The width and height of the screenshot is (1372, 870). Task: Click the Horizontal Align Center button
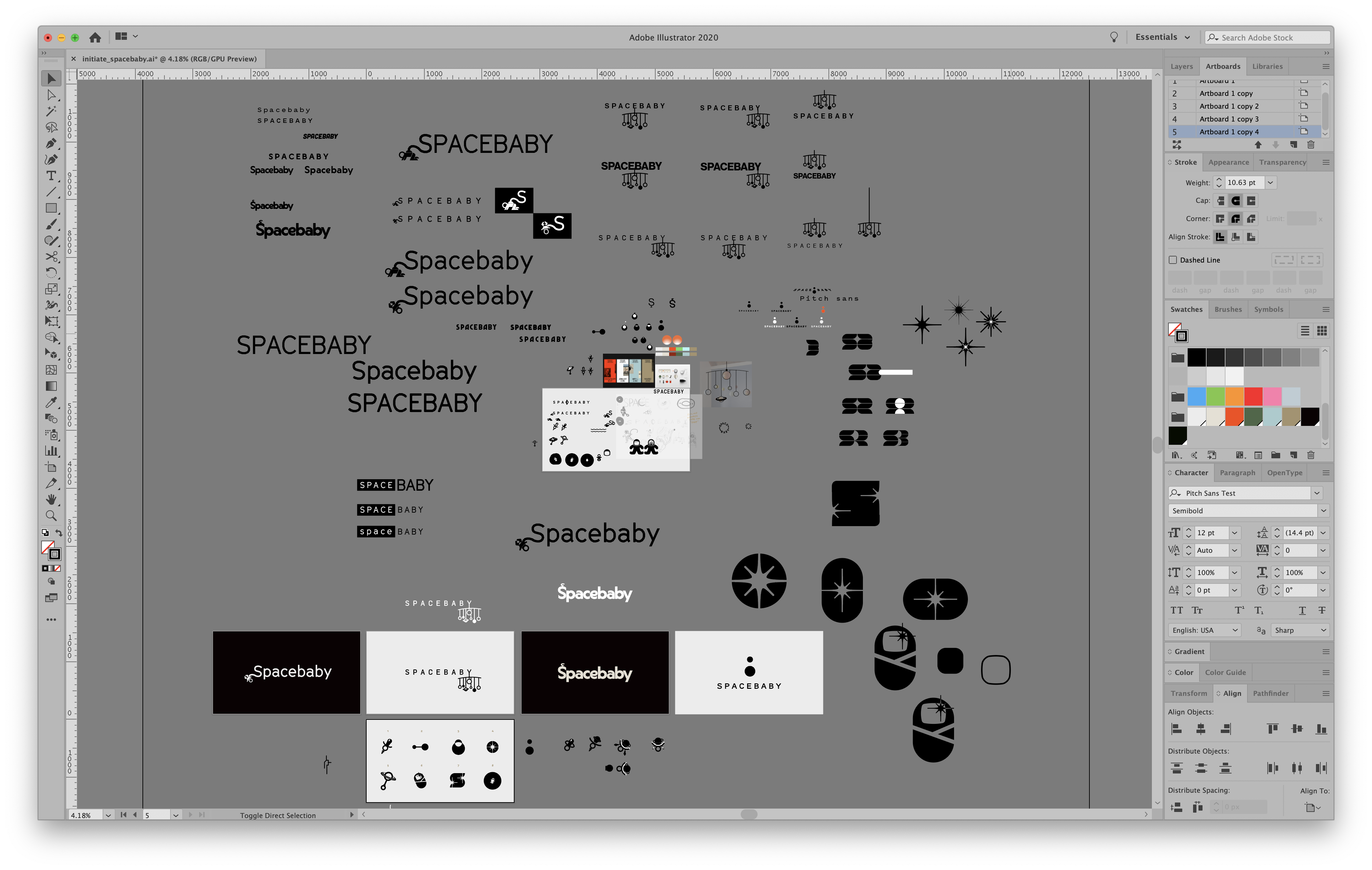[x=1200, y=729]
